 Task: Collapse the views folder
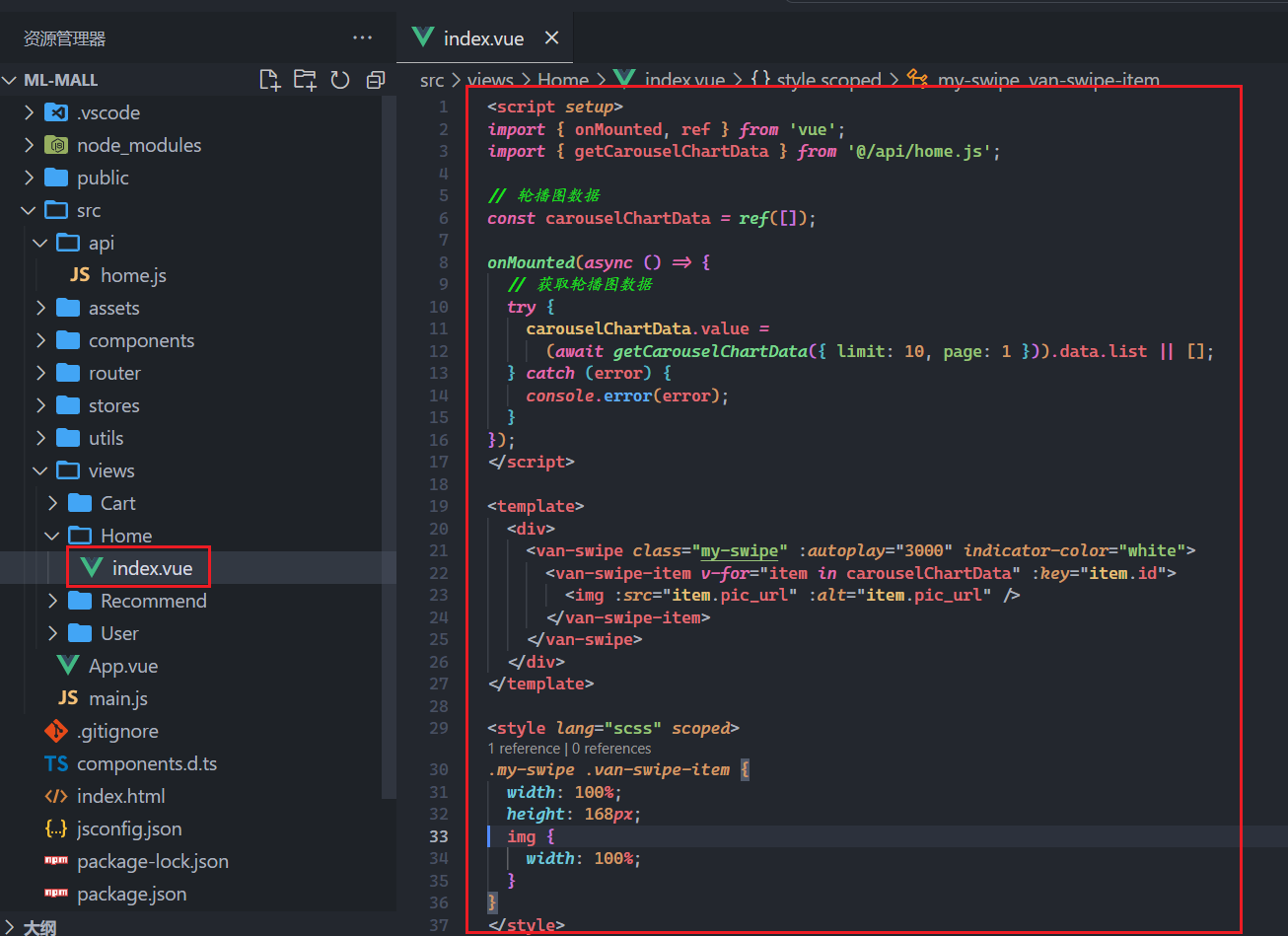pyautogui.click(x=40, y=470)
